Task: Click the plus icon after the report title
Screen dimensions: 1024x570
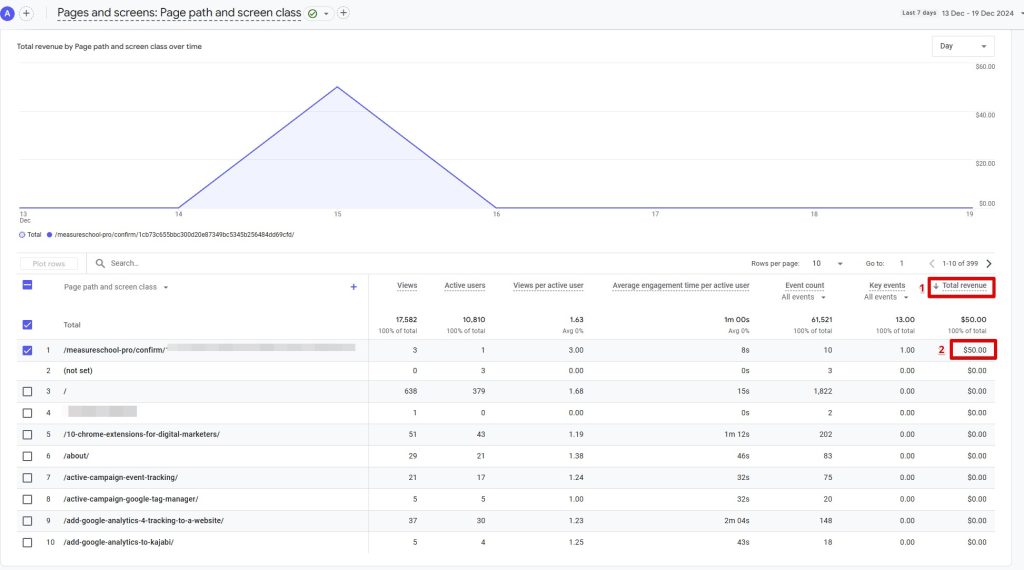Action: click(343, 12)
